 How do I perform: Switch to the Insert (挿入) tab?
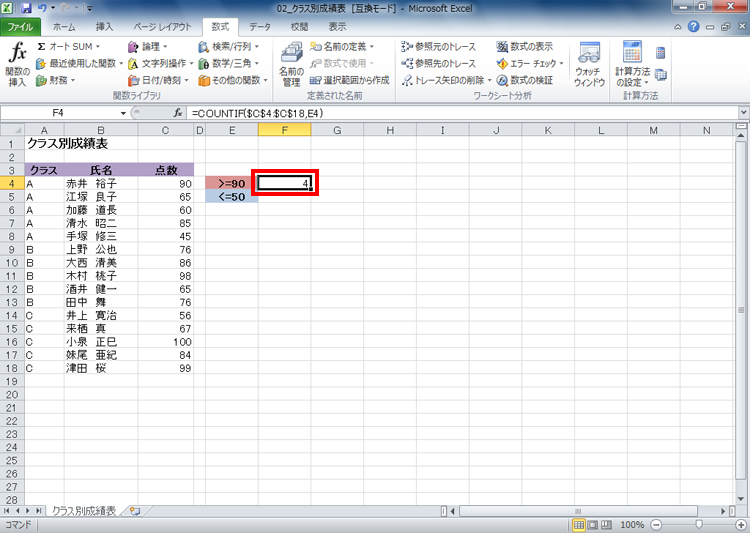tap(104, 27)
